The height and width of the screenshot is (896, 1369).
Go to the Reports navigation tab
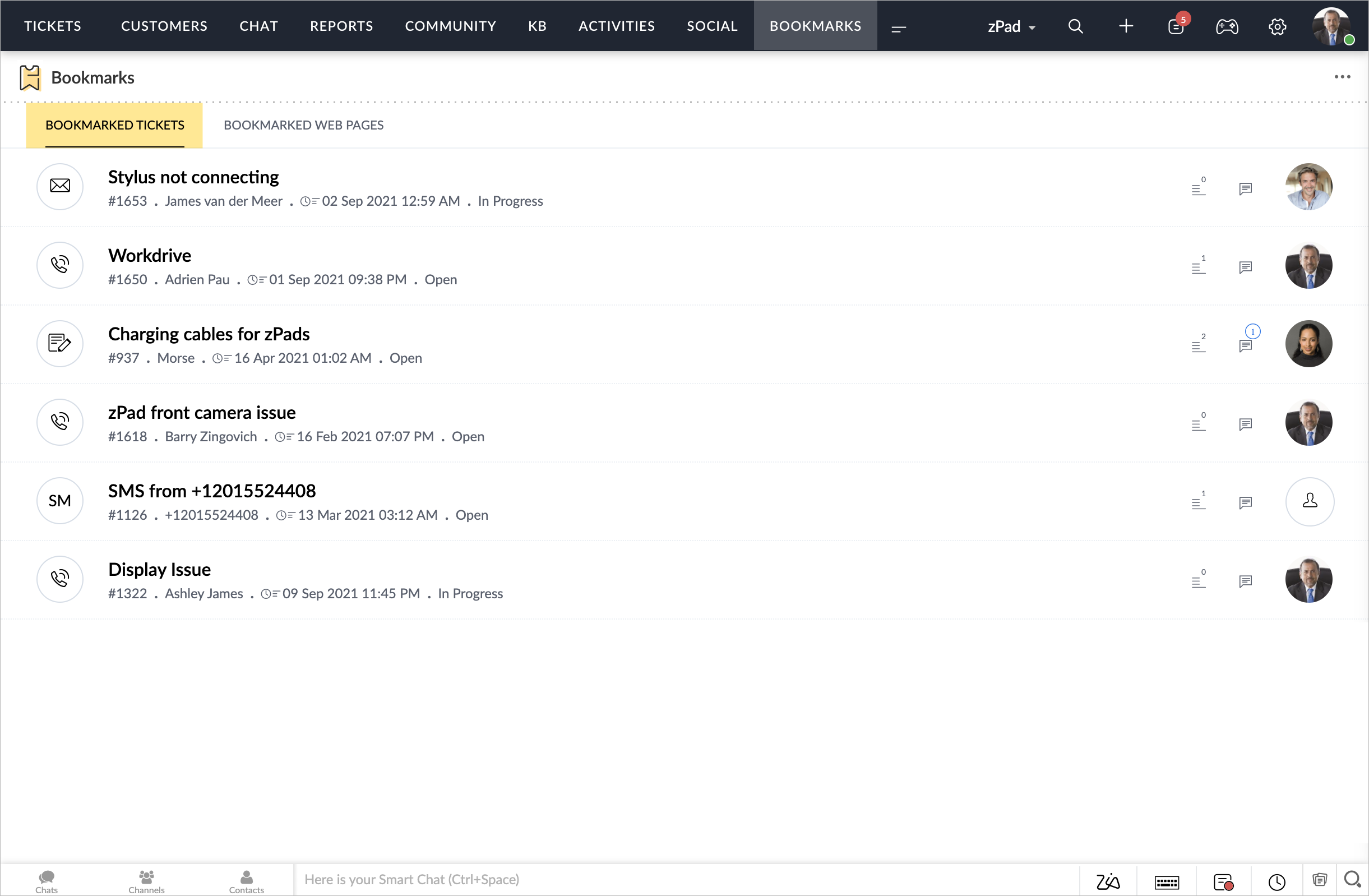(x=341, y=26)
